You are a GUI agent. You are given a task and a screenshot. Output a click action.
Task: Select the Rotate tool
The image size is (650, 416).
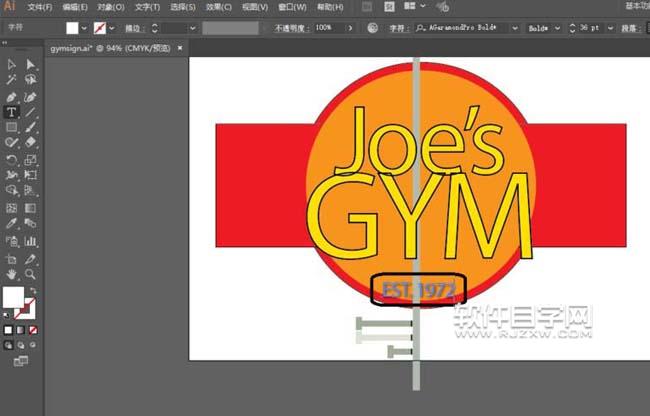pyautogui.click(x=12, y=160)
